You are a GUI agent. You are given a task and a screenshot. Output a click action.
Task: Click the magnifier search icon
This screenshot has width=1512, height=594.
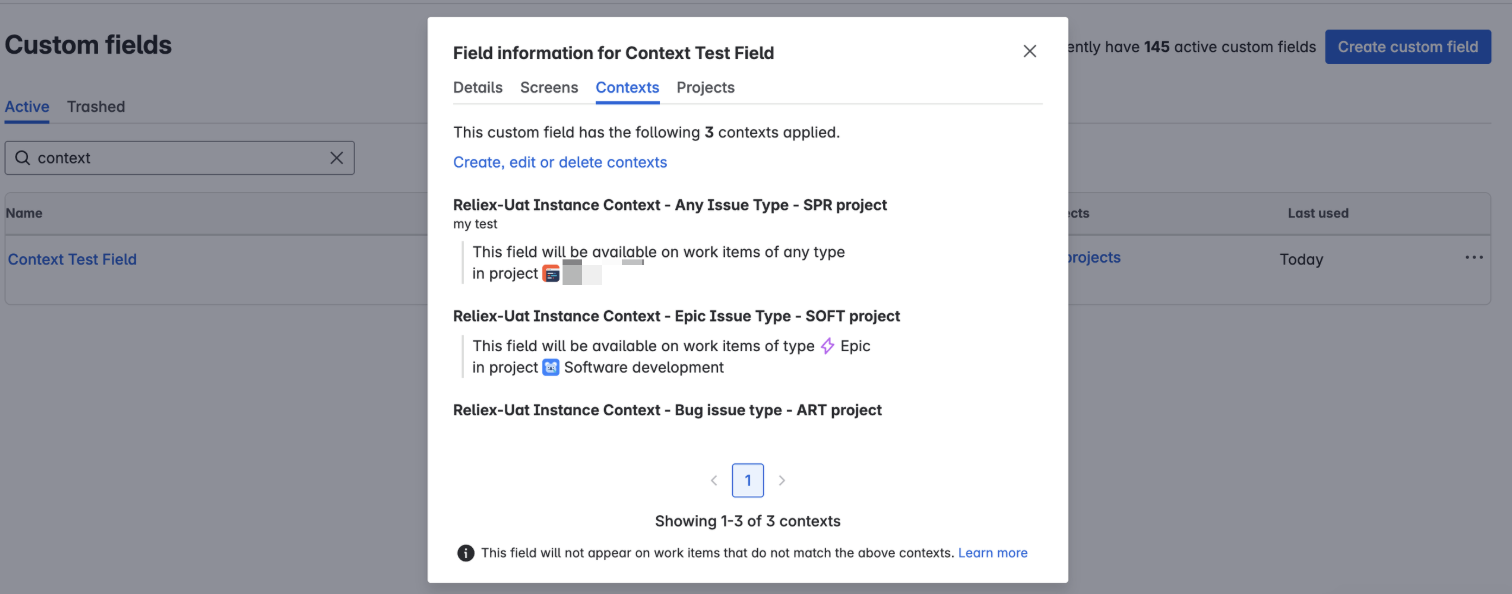(x=22, y=158)
